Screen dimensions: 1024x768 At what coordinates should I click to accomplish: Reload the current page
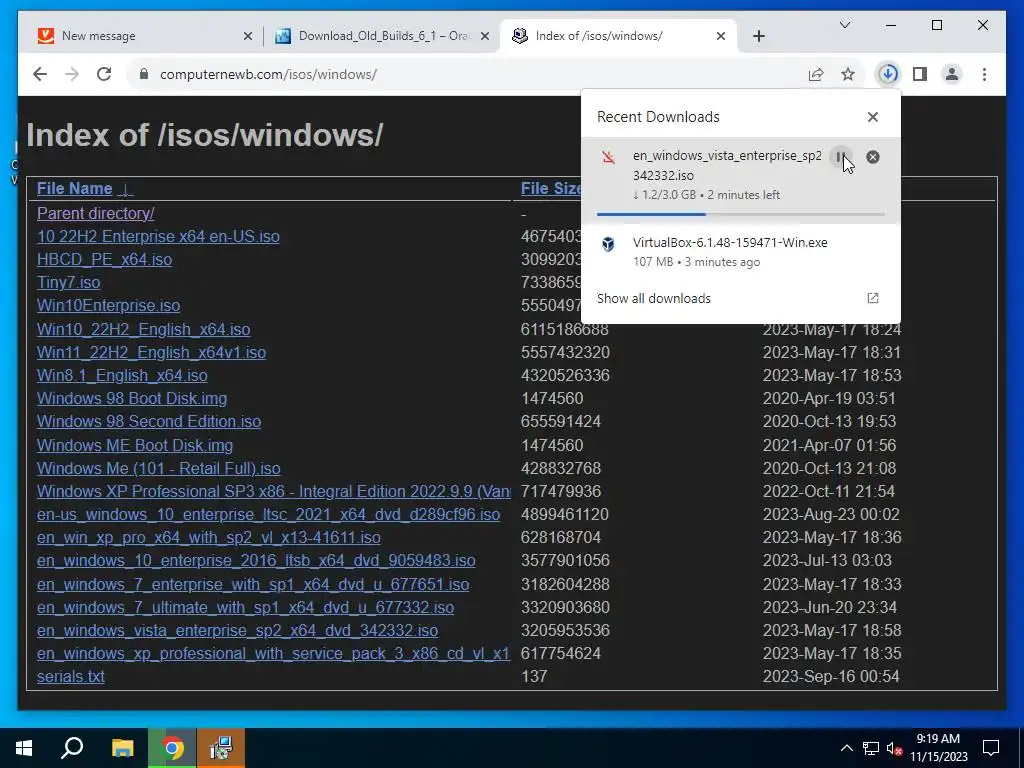(104, 74)
